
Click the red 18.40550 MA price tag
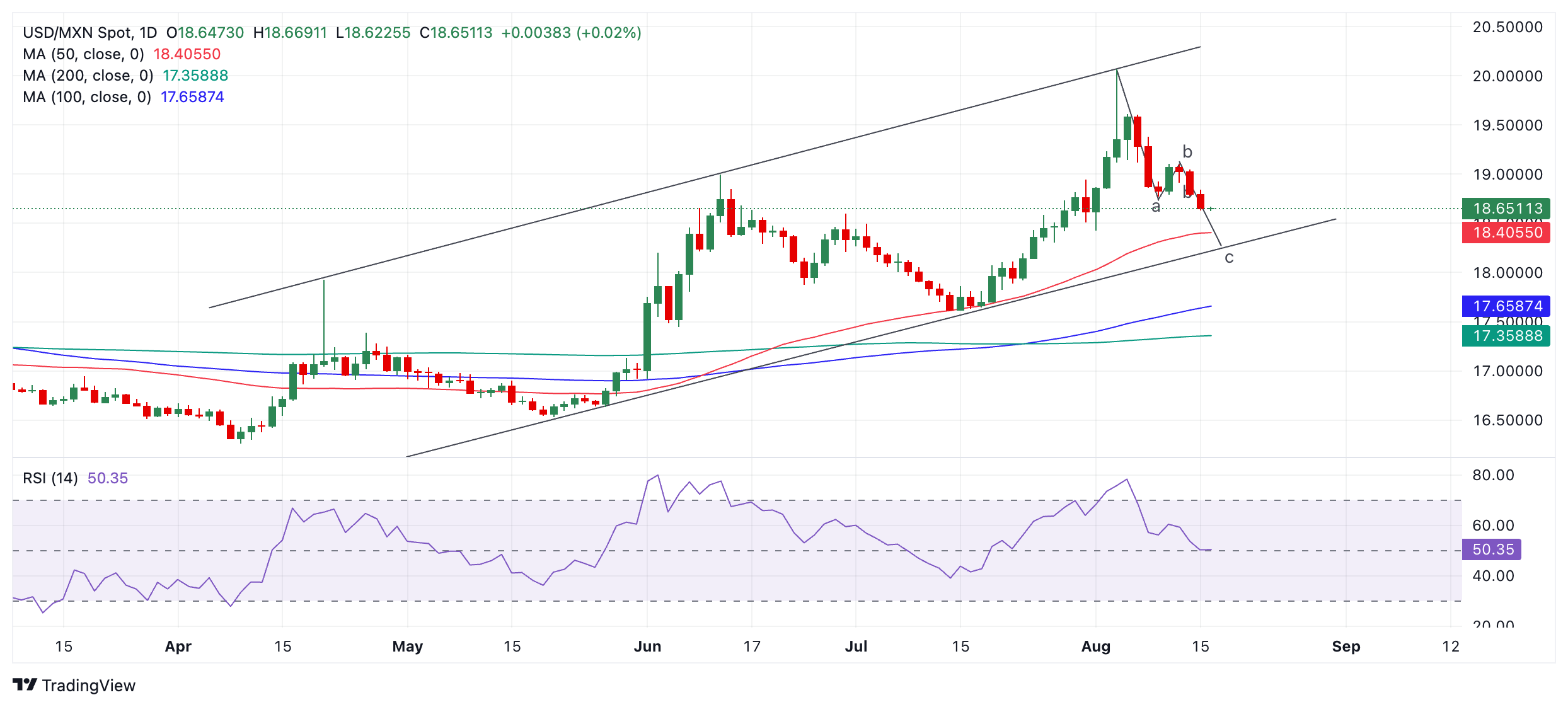(x=1506, y=233)
